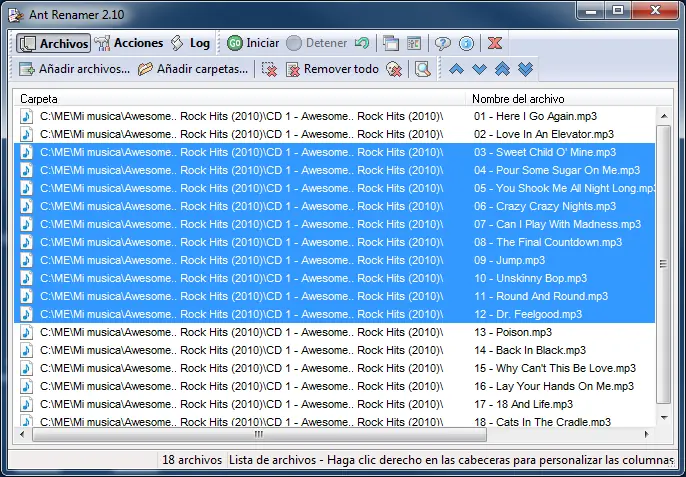The image size is (686, 477).
Task: Move selection to top with double up arrow
Action: coord(502,69)
